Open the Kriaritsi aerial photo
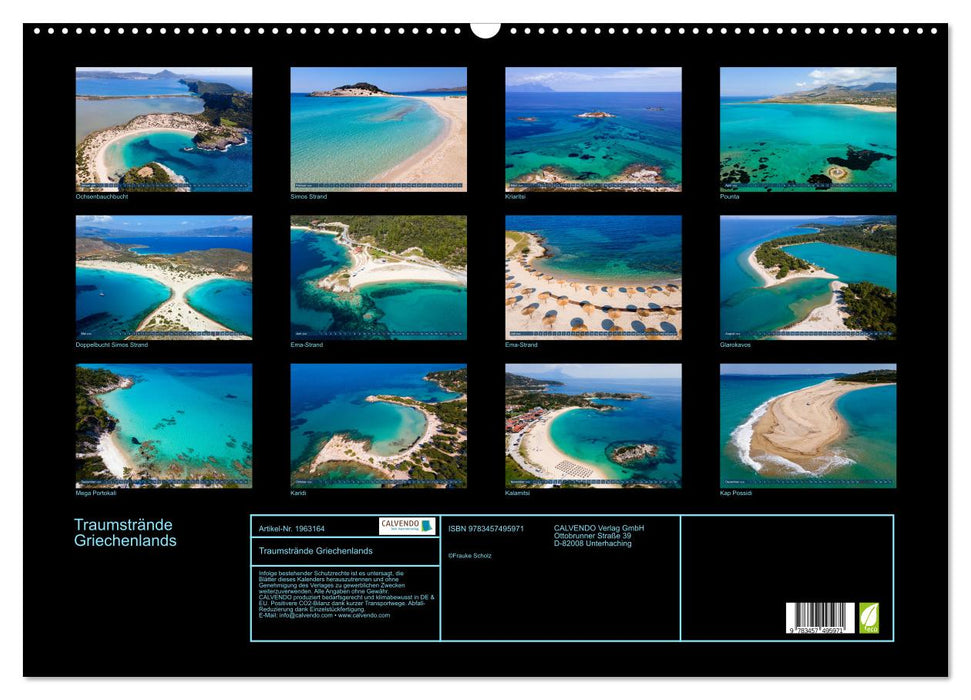 point(593,129)
